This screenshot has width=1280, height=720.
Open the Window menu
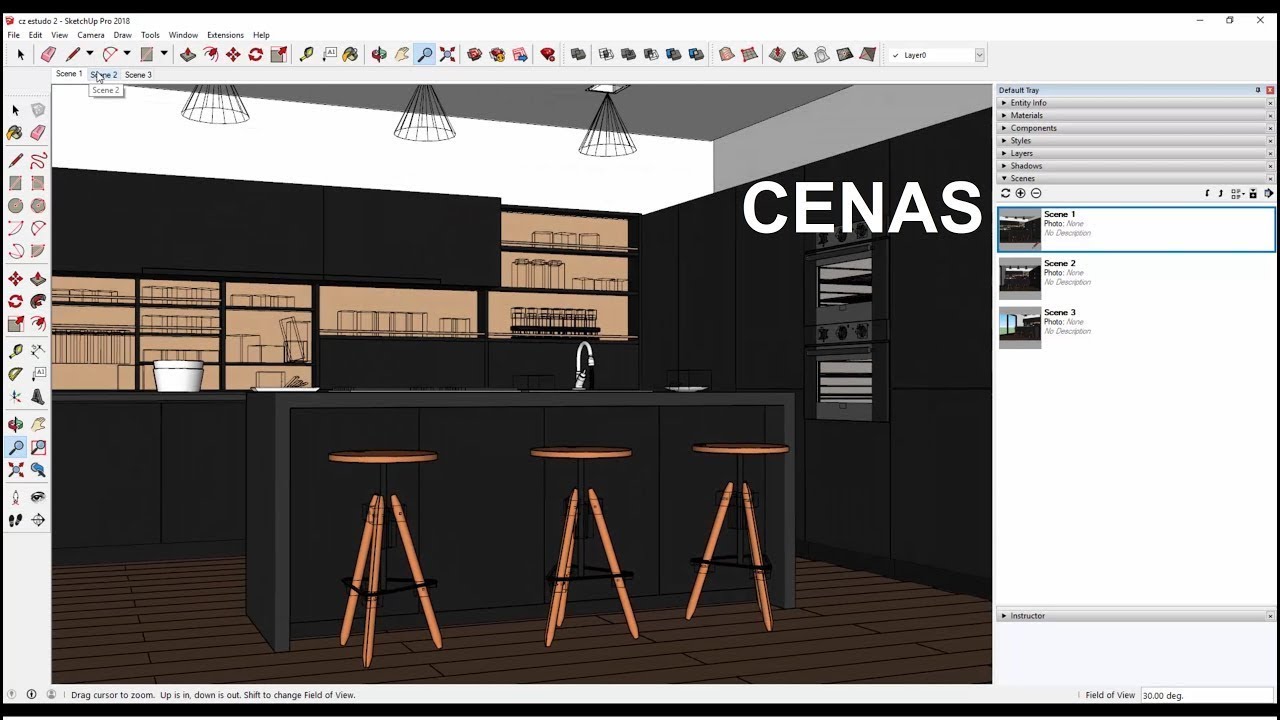(x=183, y=35)
